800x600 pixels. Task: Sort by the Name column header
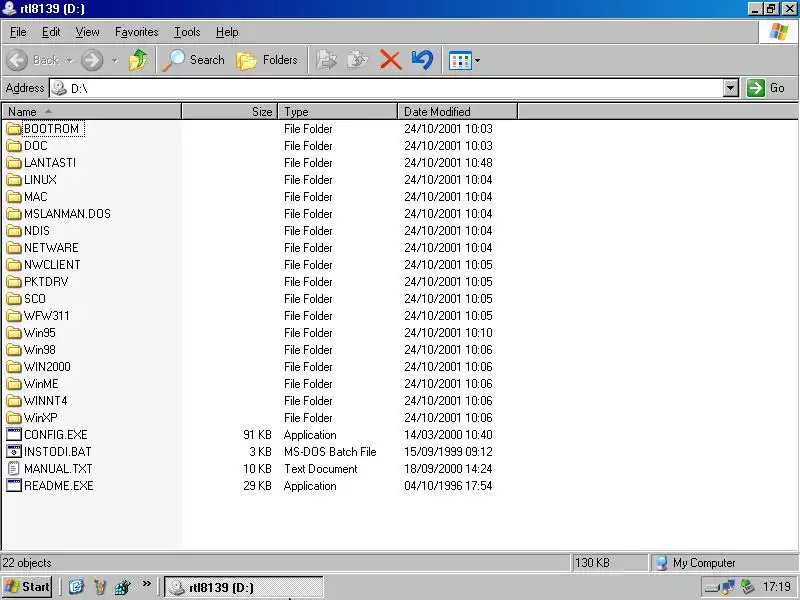click(x=91, y=111)
